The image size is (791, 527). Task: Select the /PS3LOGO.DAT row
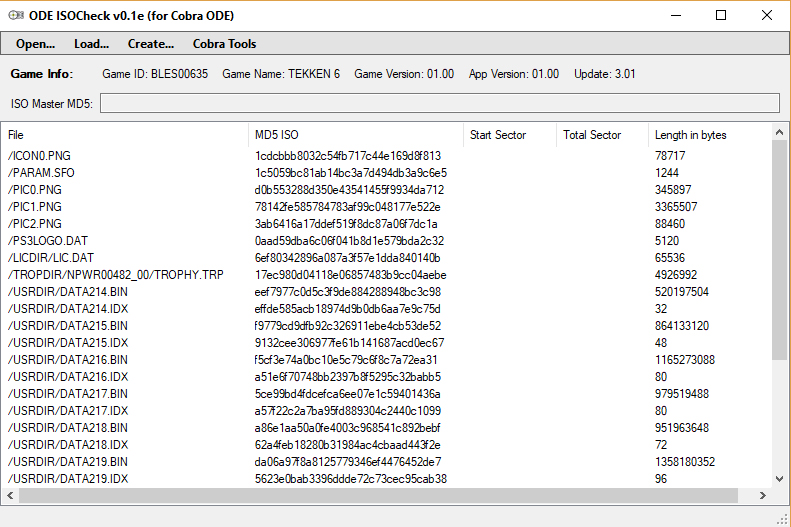tap(48, 241)
